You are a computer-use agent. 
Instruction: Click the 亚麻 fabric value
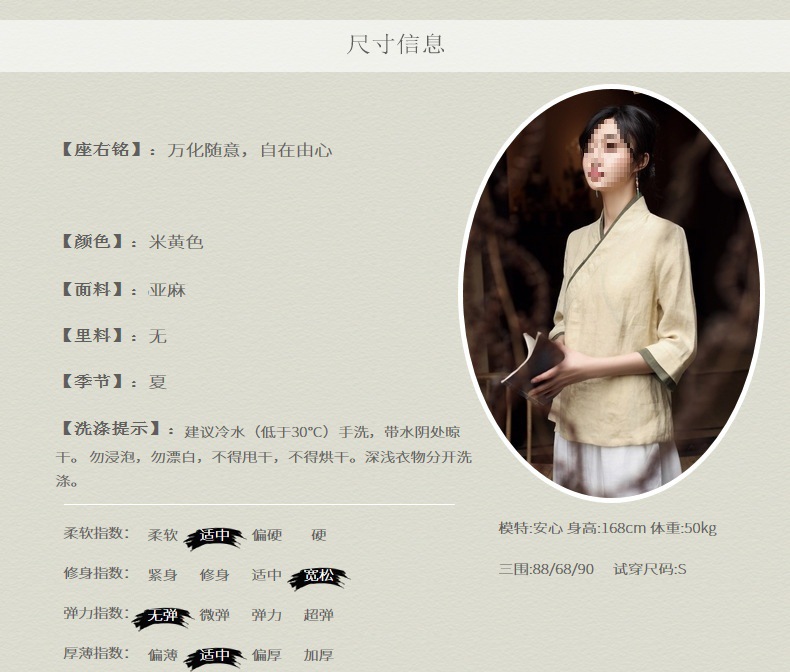[x=167, y=290]
